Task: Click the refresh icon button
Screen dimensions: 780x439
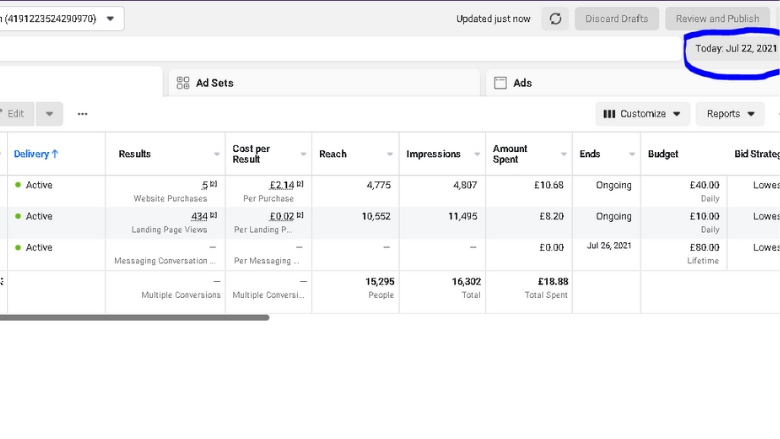Action: (x=555, y=19)
